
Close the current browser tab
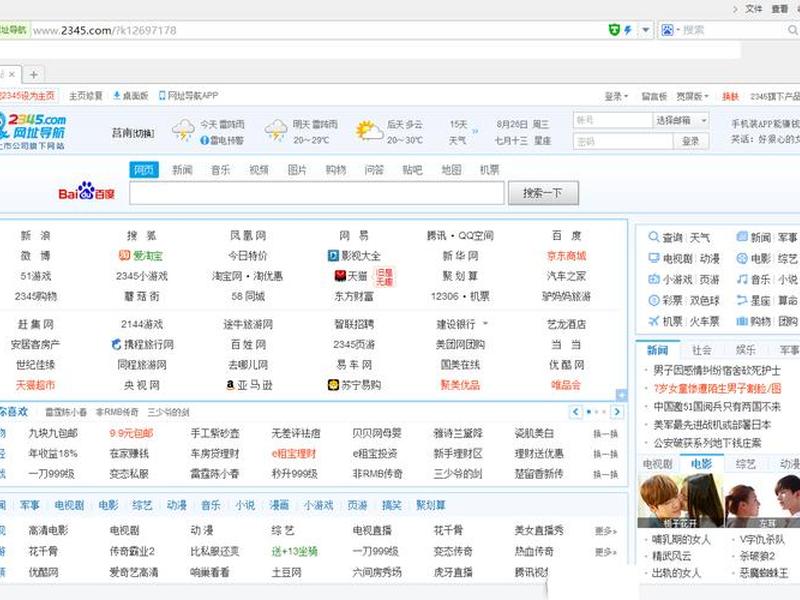[x=12, y=74]
